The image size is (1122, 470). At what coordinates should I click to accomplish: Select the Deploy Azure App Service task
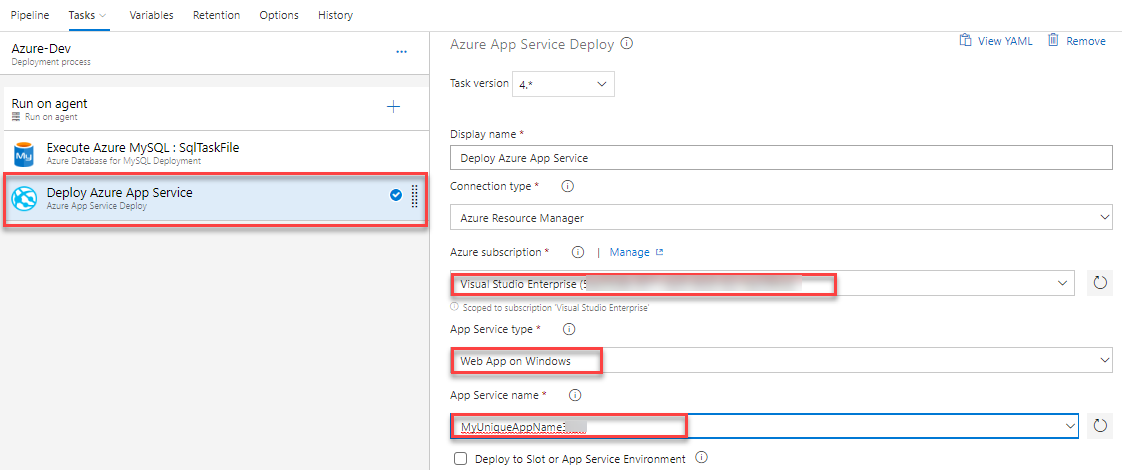tap(215, 198)
